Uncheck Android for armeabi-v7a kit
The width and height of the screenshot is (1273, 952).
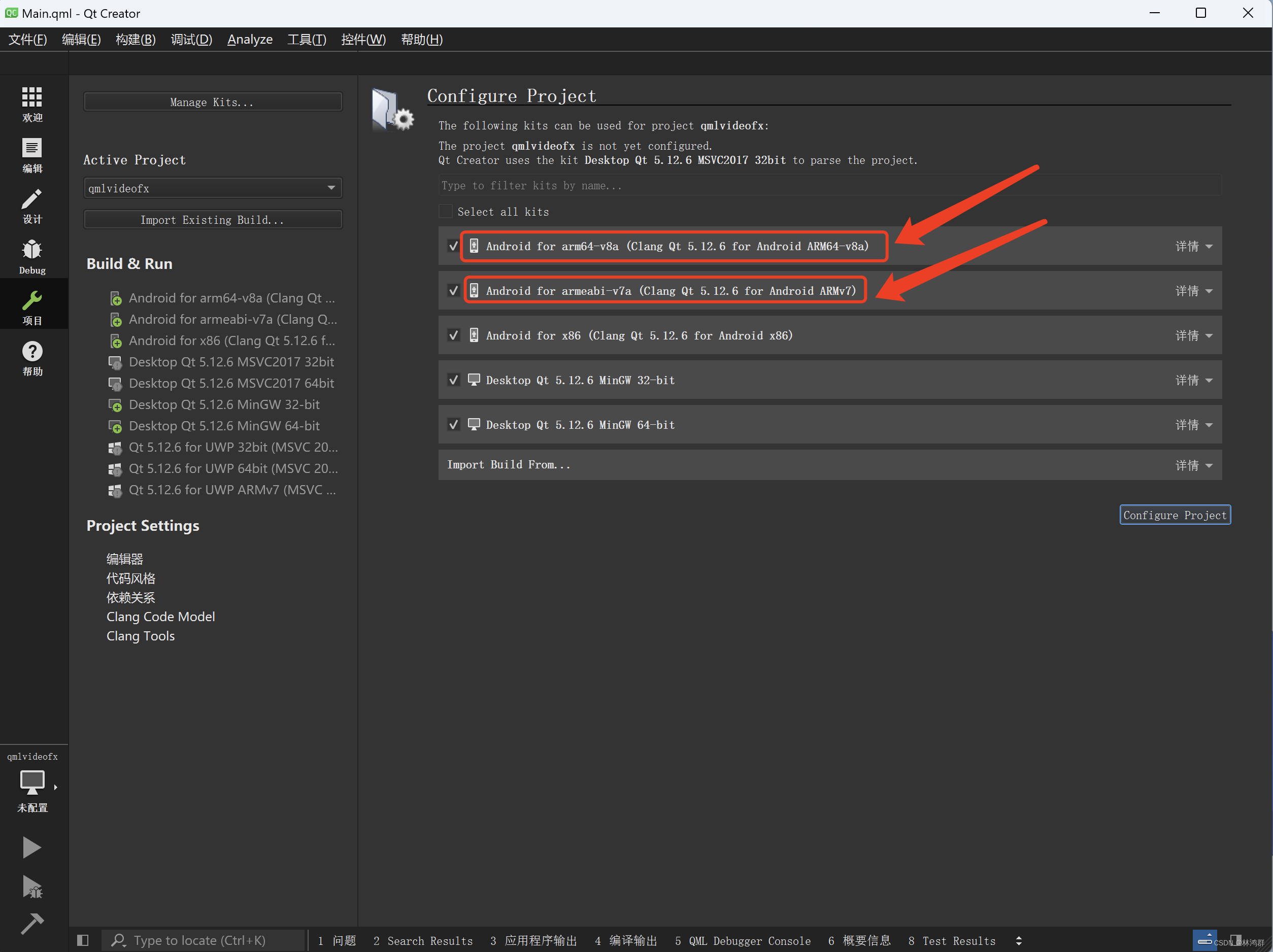(x=453, y=290)
